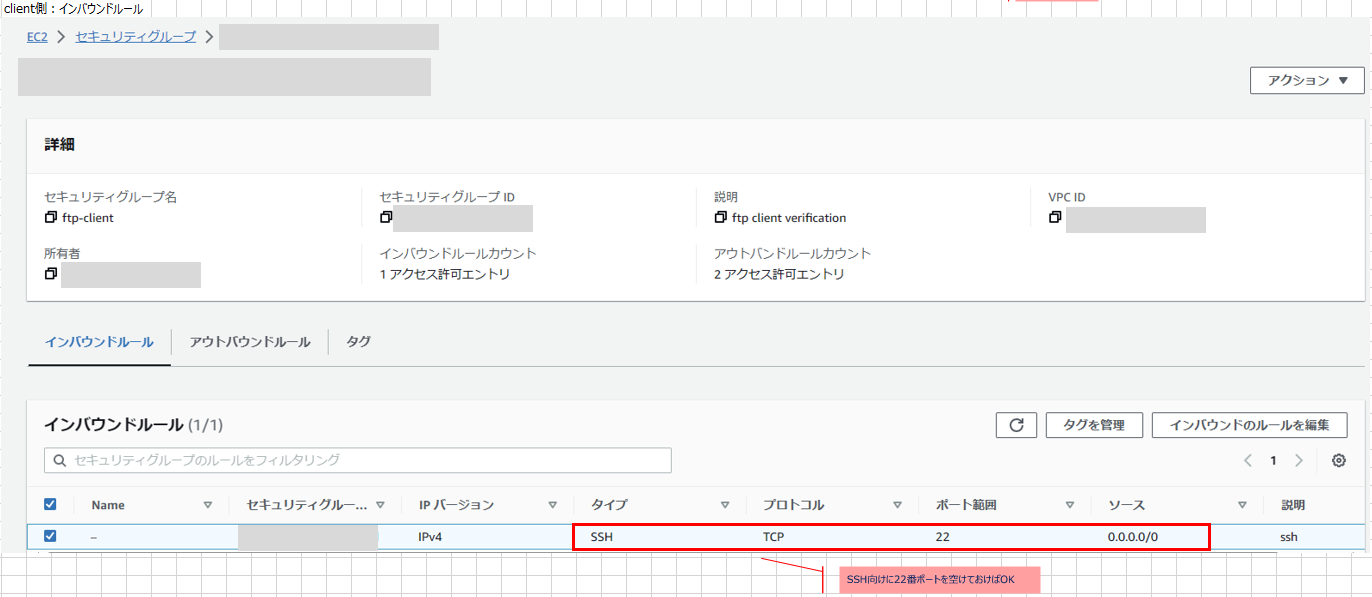This screenshot has width=1372, height=597.
Task: Sort by タイプ column
Action: click(725, 505)
